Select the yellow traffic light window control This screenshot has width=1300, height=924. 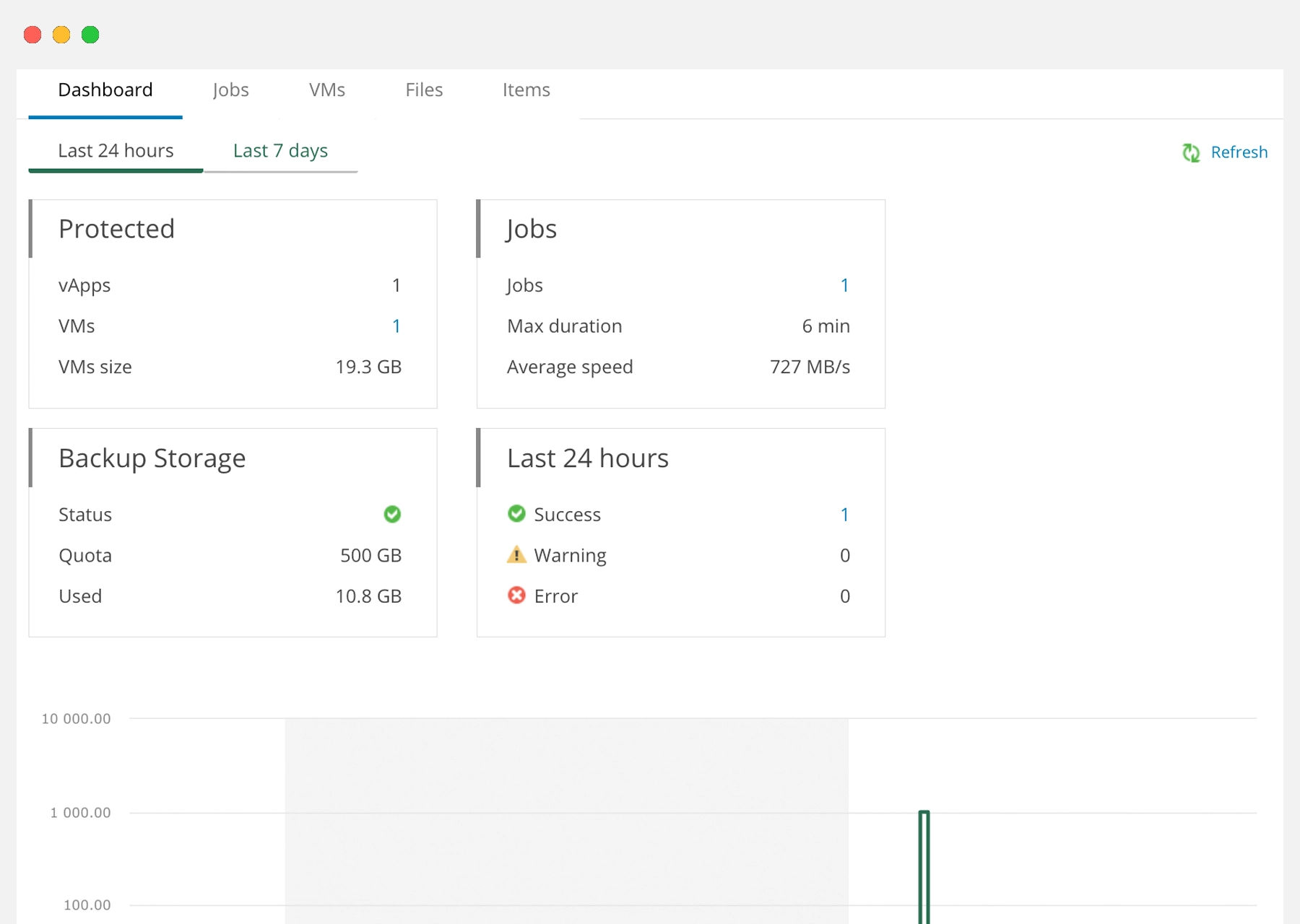[x=61, y=34]
